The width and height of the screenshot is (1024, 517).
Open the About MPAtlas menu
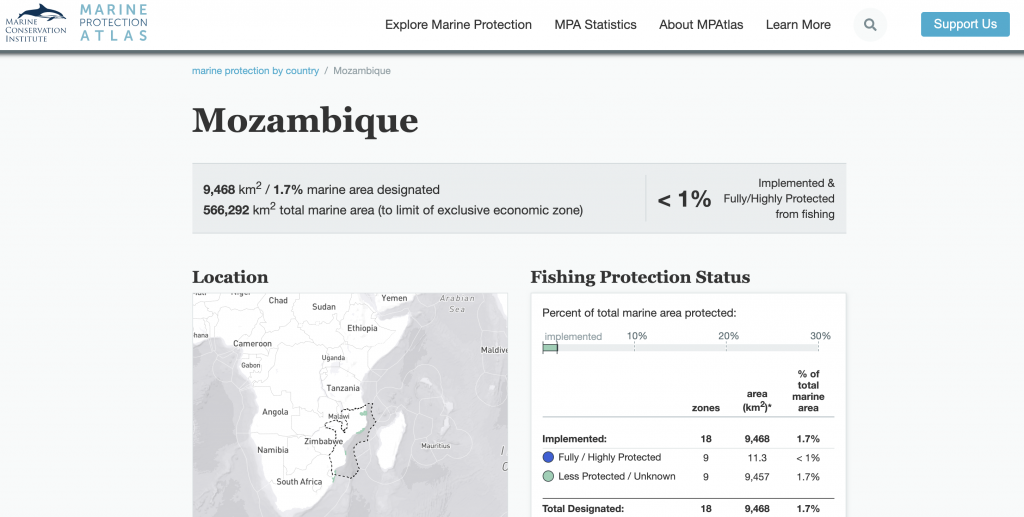coord(701,25)
